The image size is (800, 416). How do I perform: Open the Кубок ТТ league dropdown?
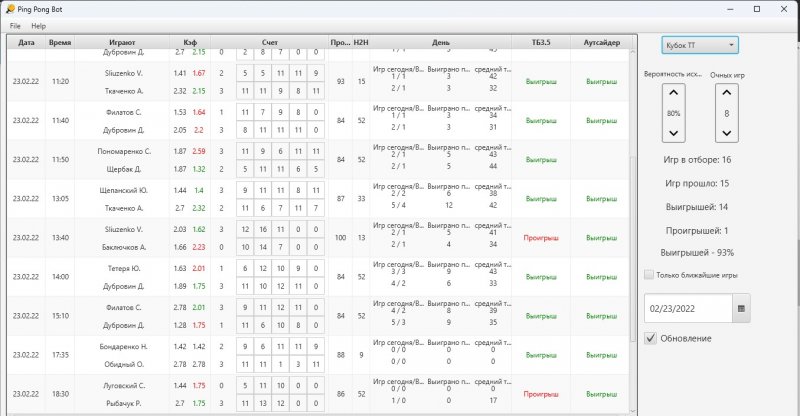point(699,45)
